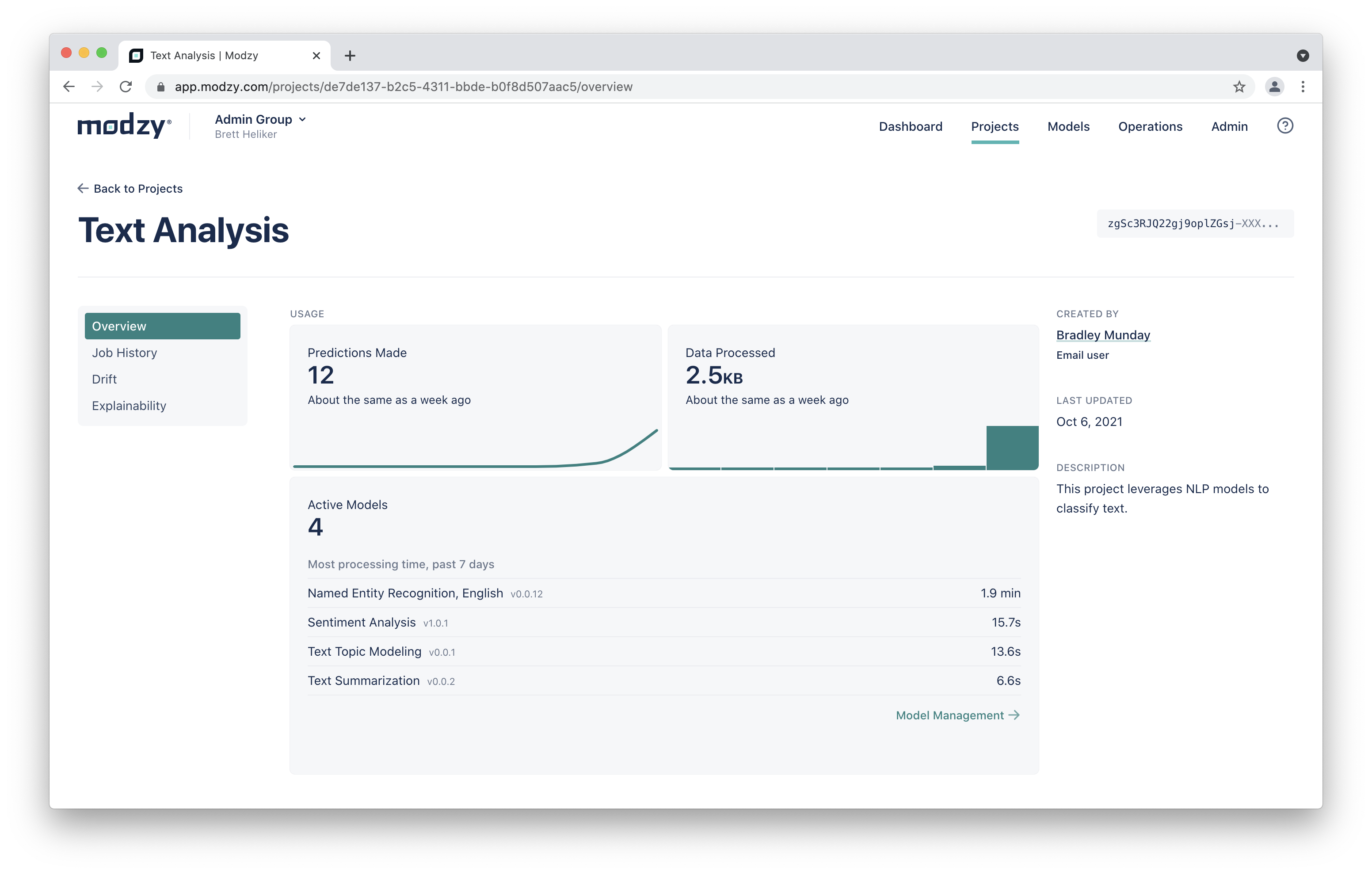Viewport: 1372px width, 874px height.
Task: Click the tallest Data Processed bar
Action: (x=1012, y=448)
